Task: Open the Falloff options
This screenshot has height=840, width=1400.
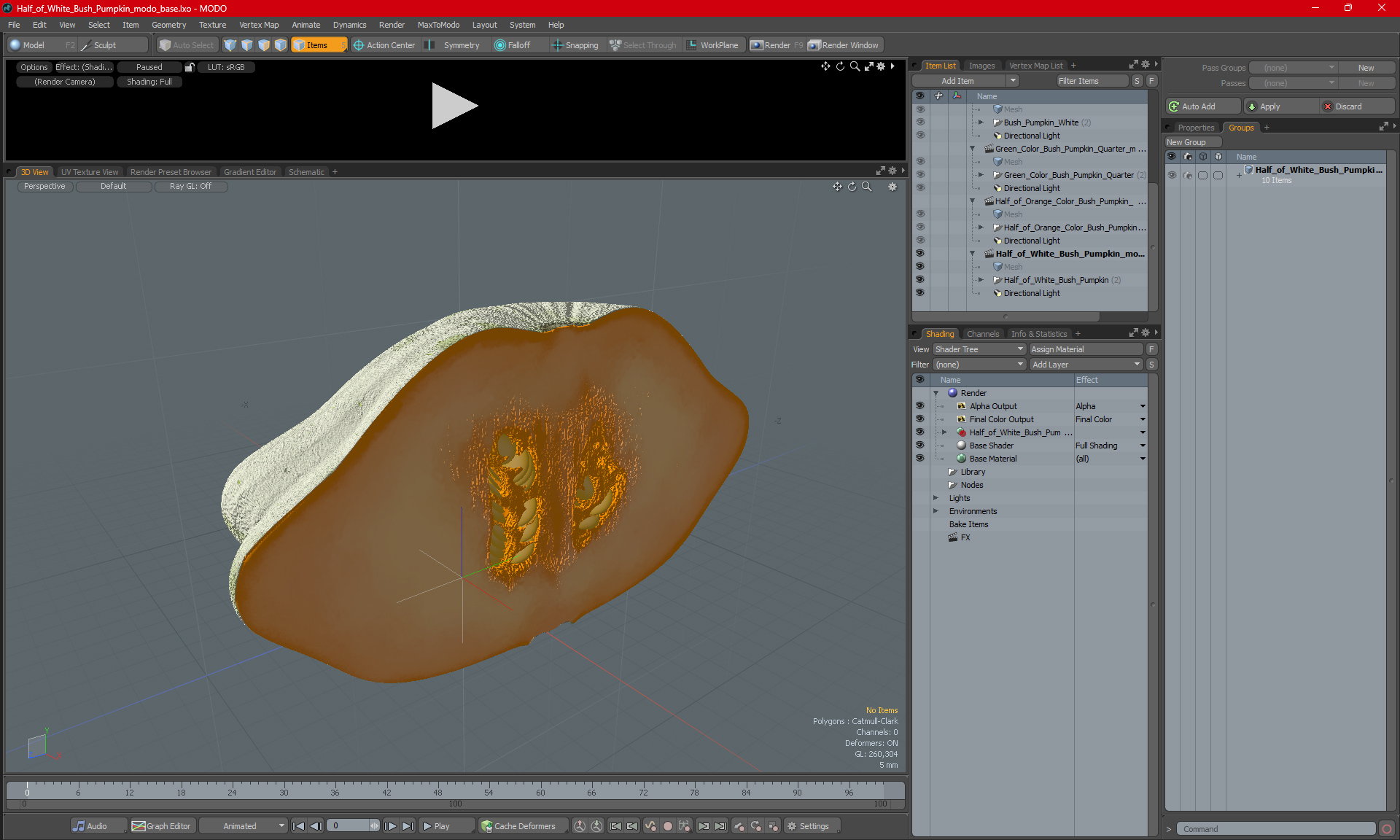Action: pos(513,45)
